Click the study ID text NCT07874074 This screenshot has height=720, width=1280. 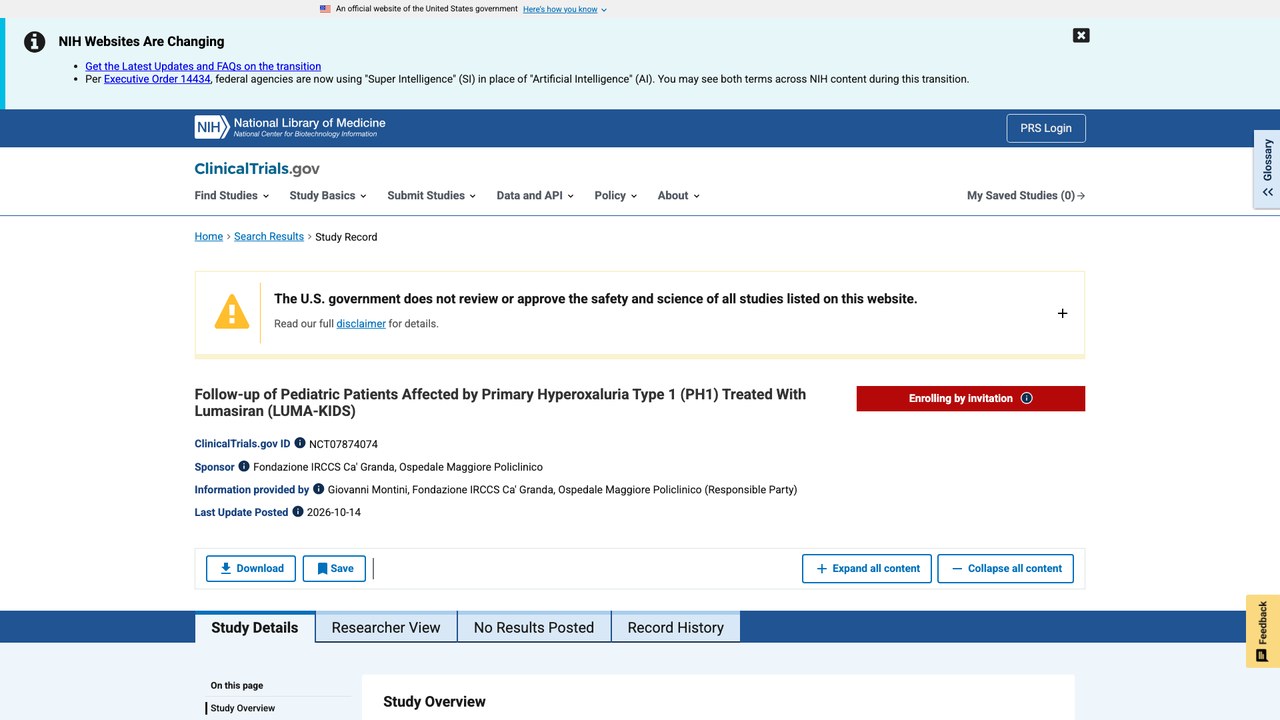[343, 444]
